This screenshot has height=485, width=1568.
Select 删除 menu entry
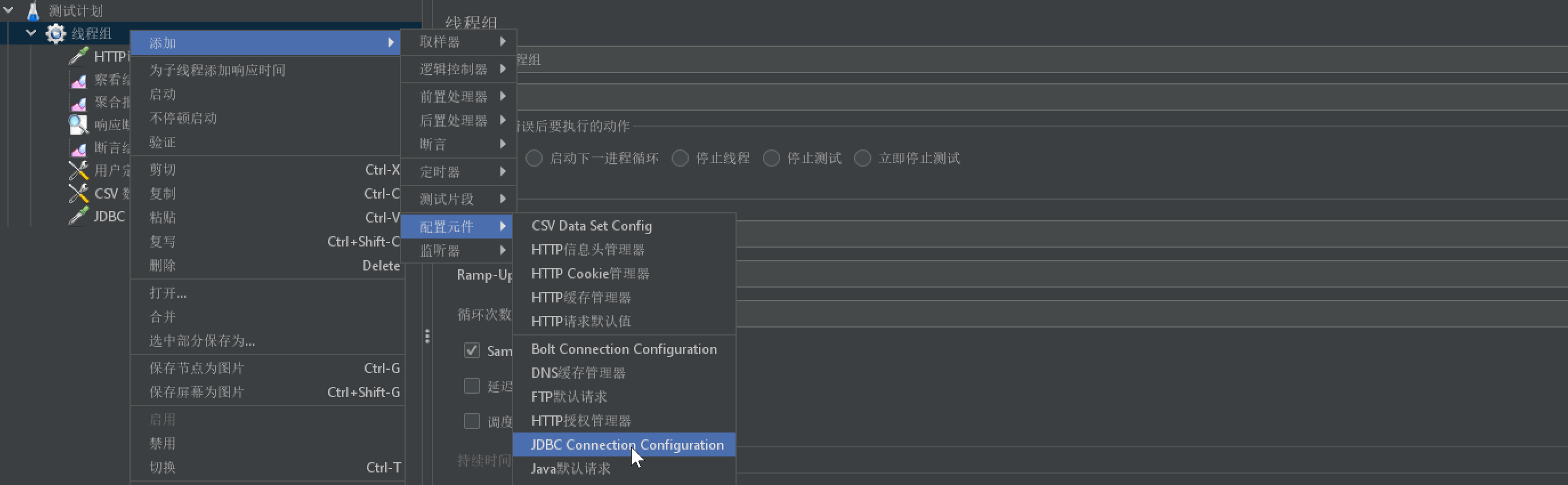tap(266, 265)
